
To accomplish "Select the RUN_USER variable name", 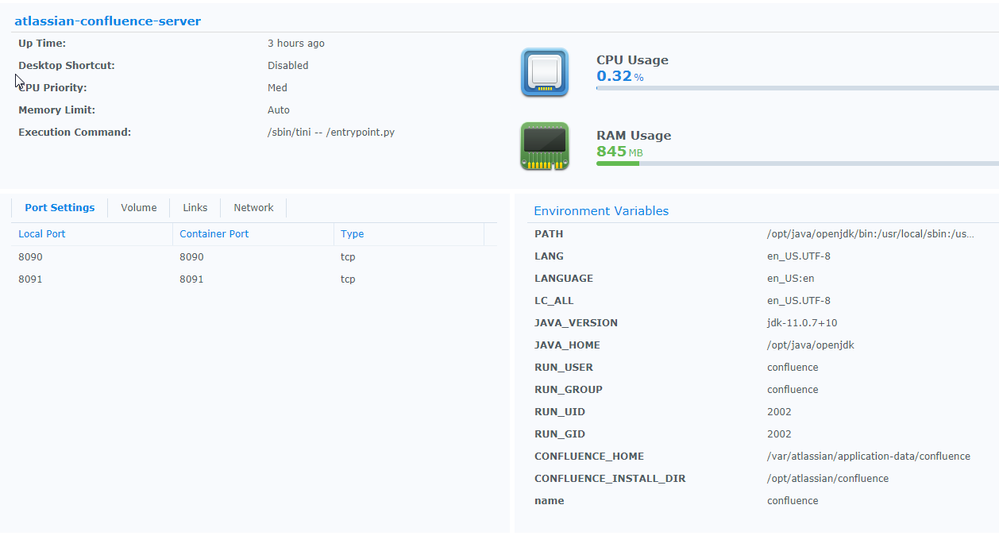I will point(564,368).
